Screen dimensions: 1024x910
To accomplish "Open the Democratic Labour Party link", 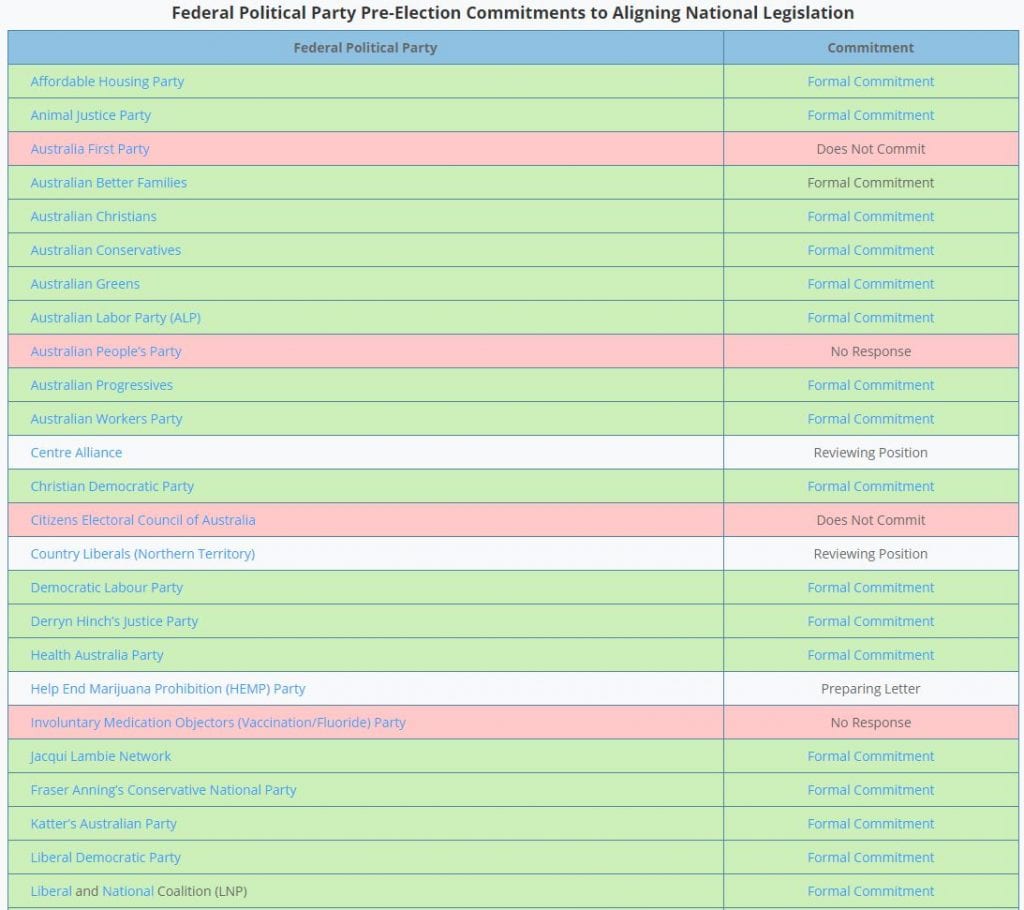I will [x=106, y=588].
